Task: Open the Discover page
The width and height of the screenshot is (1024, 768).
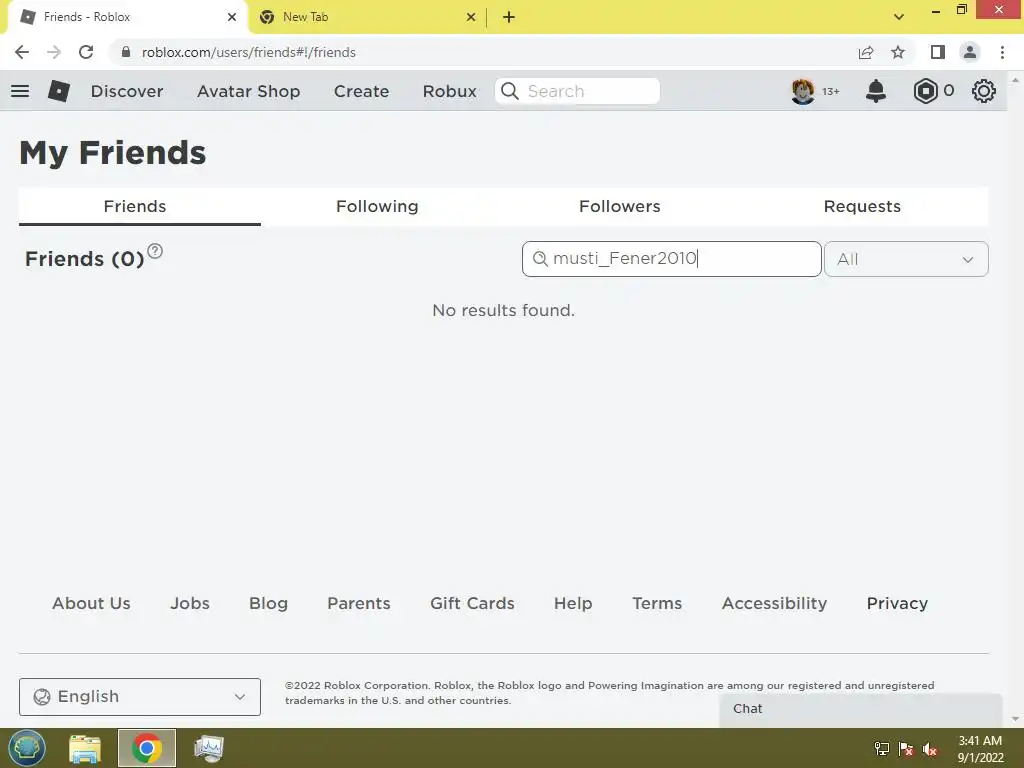Action: (127, 91)
